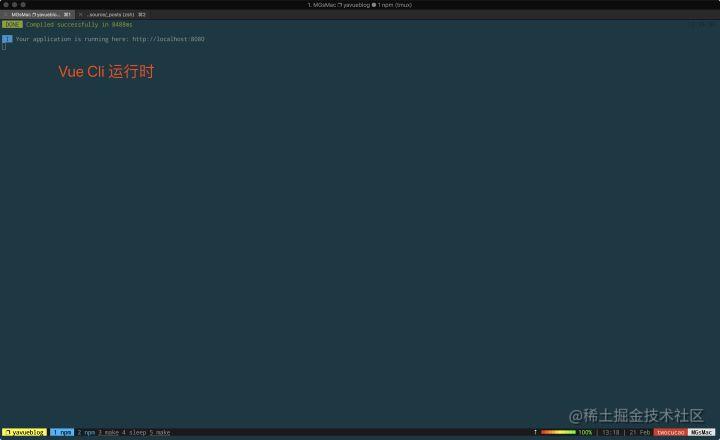
Task: Switch to the first terminal tab ⌘1
Action: tap(39, 15)
